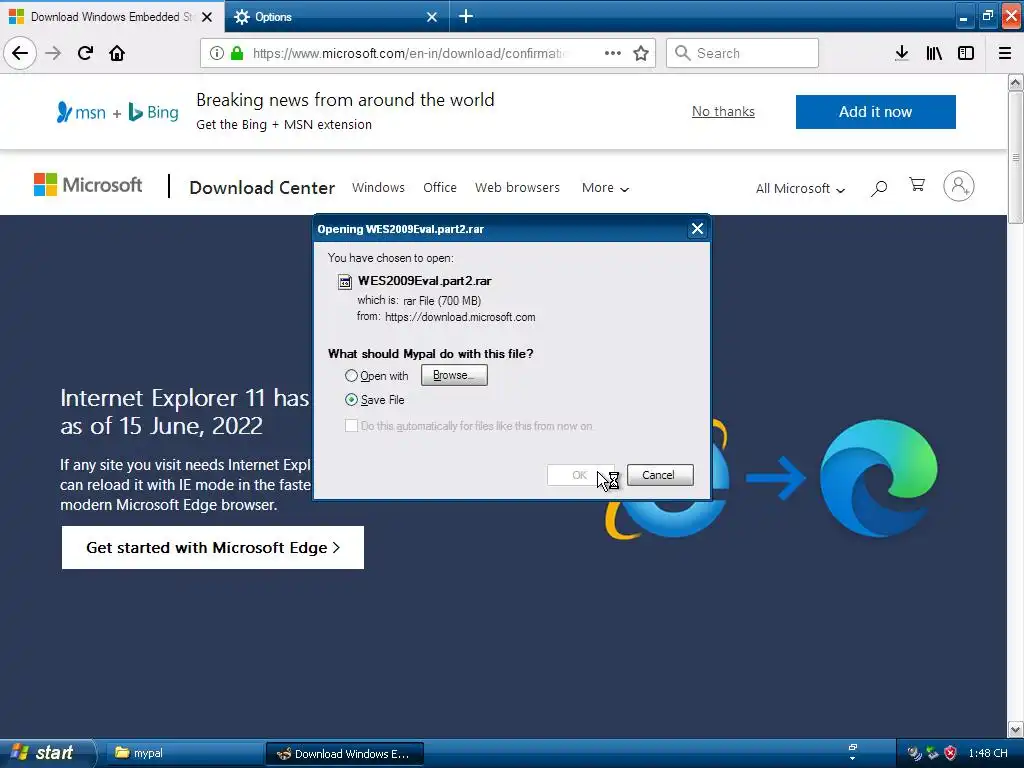The height and width of the screenshot is (768, 1024).
Task: Switch to the Options tab
Action: 336,17
